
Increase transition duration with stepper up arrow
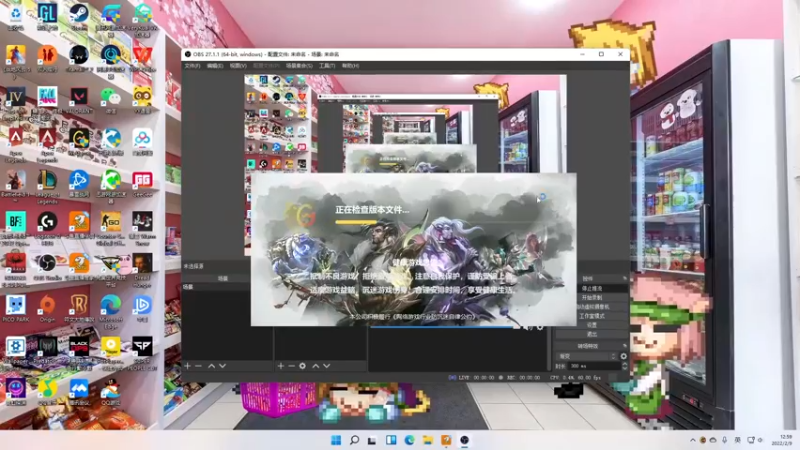click(624, 364)
